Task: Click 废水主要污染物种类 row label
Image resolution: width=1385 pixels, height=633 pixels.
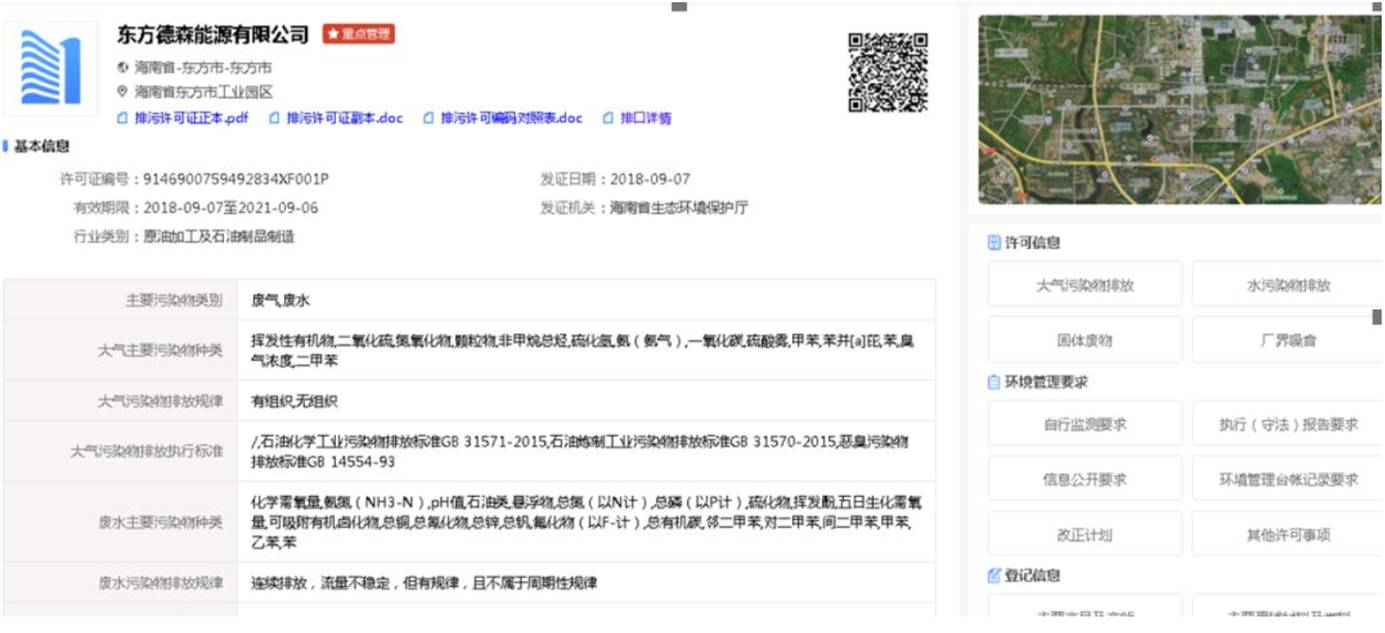Action: 160,522
